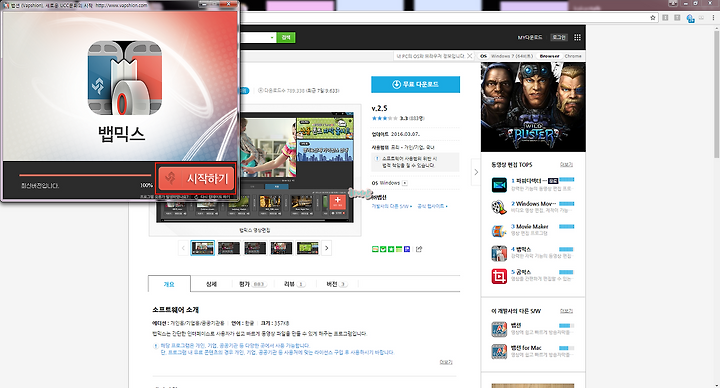
Task: Open the '뱁션 for Mac' text entry
Action: tap(526, 348)
